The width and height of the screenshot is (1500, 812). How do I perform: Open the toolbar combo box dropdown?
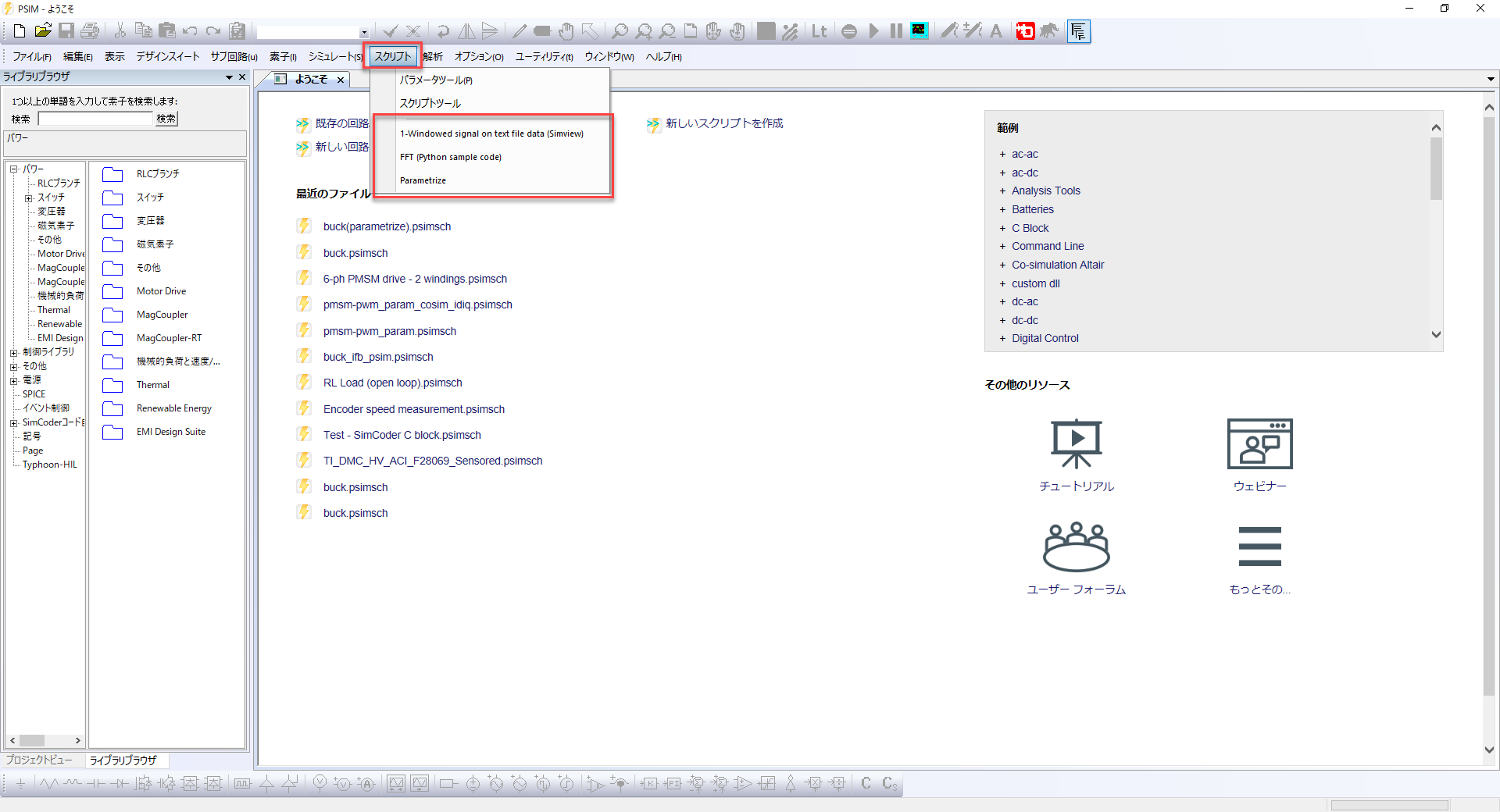pos(363,32)
